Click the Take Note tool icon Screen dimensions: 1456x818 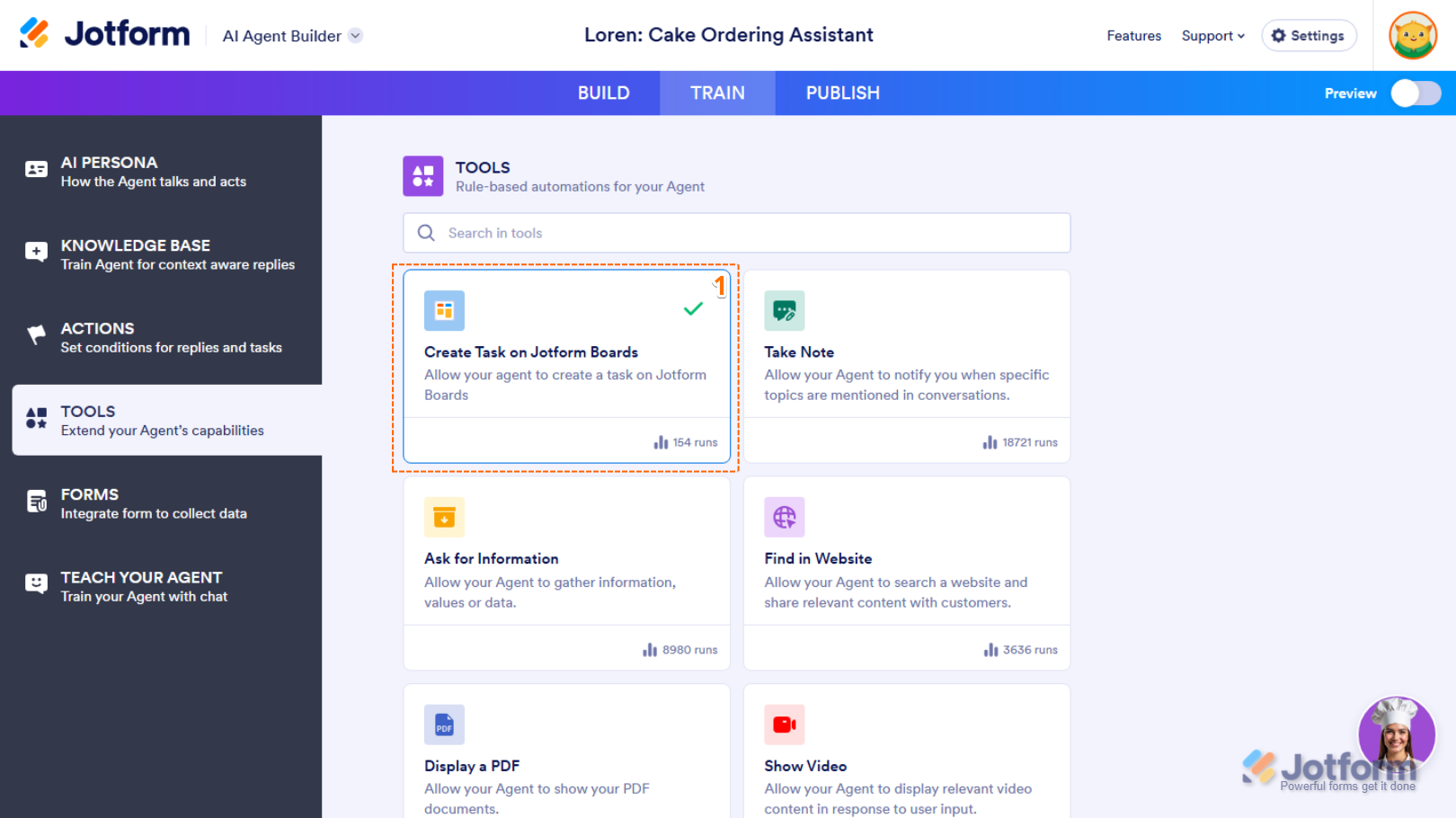tap(785, 311)
